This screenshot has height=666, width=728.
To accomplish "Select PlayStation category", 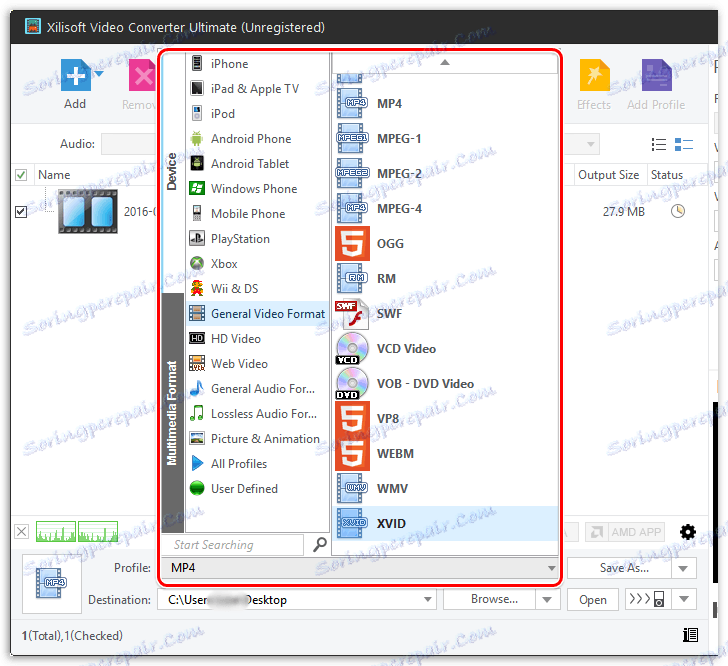I will (257, 239).
